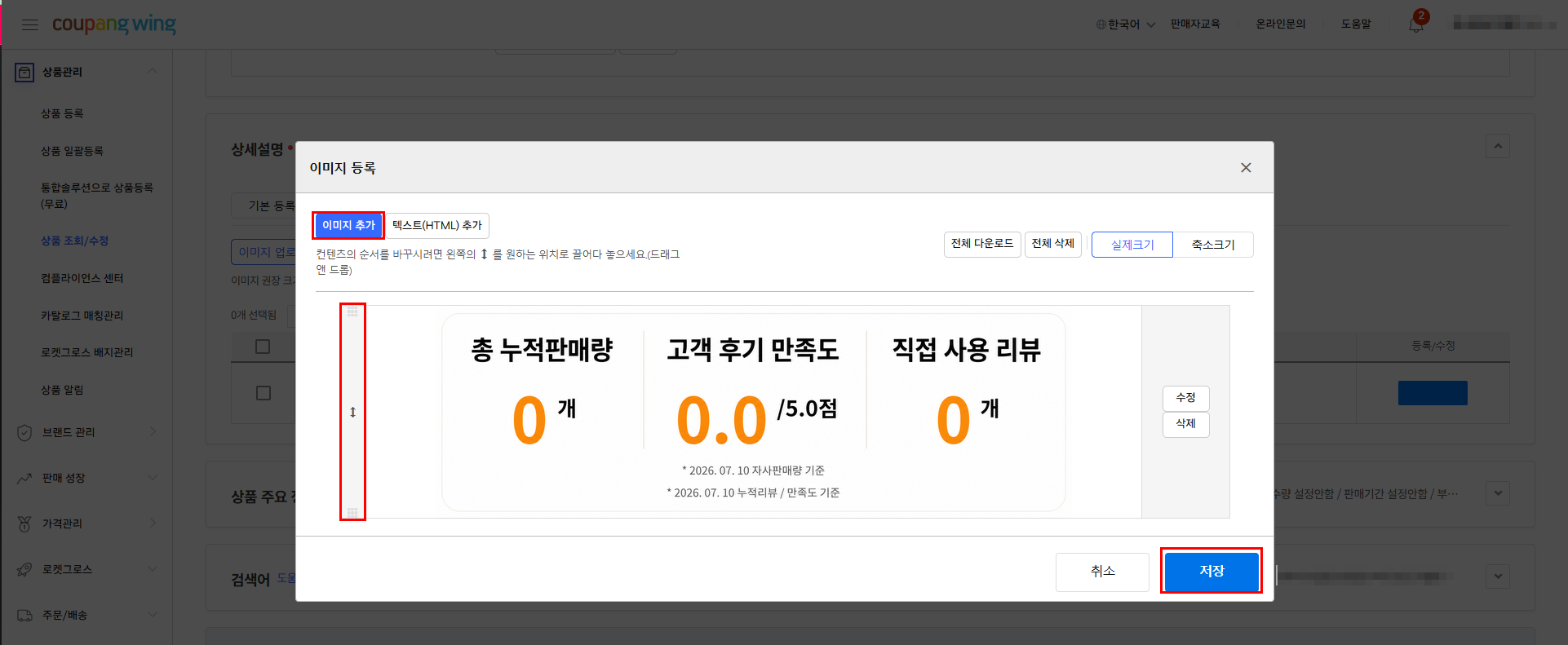The height and width of the screenshot is (645, 1568).
Task: Click the Coupang Wing logo
Action: click(x=114, y=24)
